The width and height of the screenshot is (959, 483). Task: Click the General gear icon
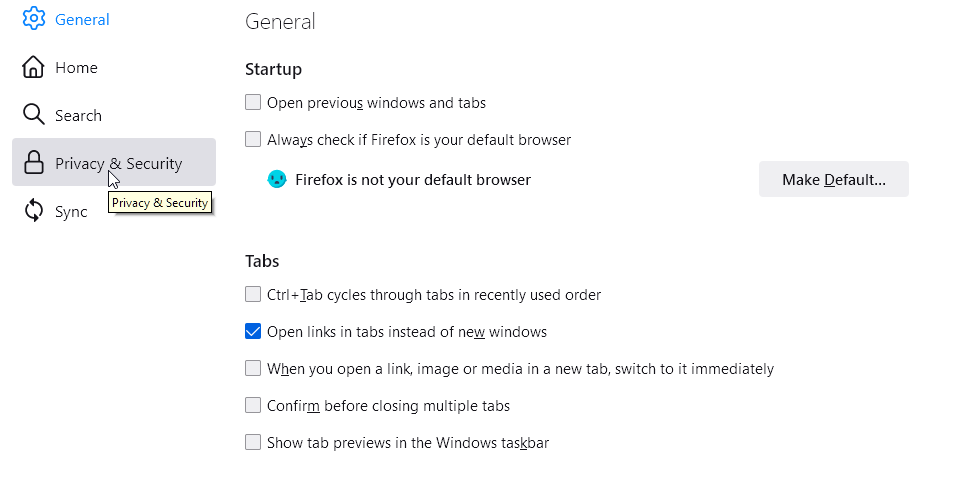[34, 19]
